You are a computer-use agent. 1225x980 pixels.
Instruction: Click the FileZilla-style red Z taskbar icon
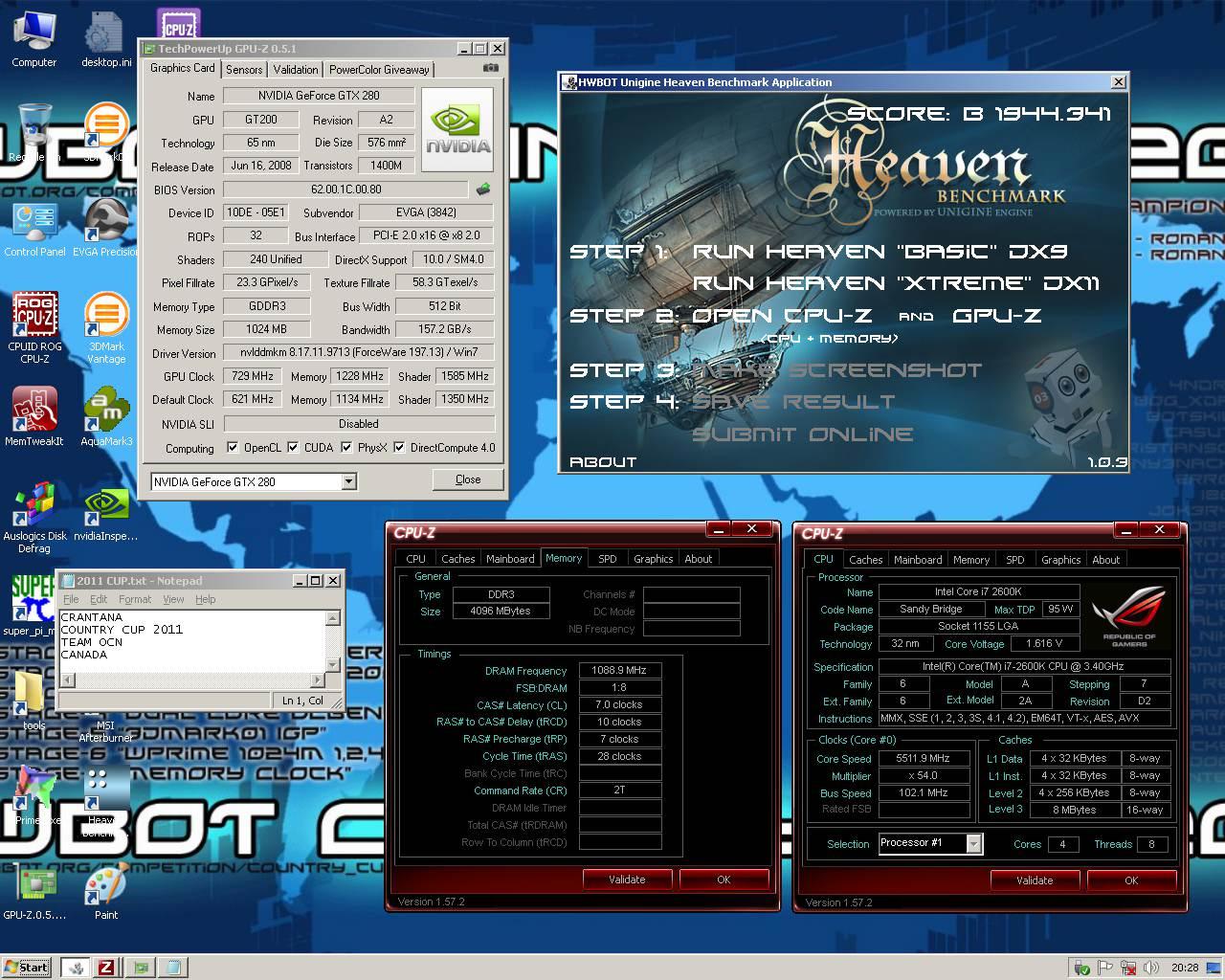pyautogui.click(x=105, y=967)
